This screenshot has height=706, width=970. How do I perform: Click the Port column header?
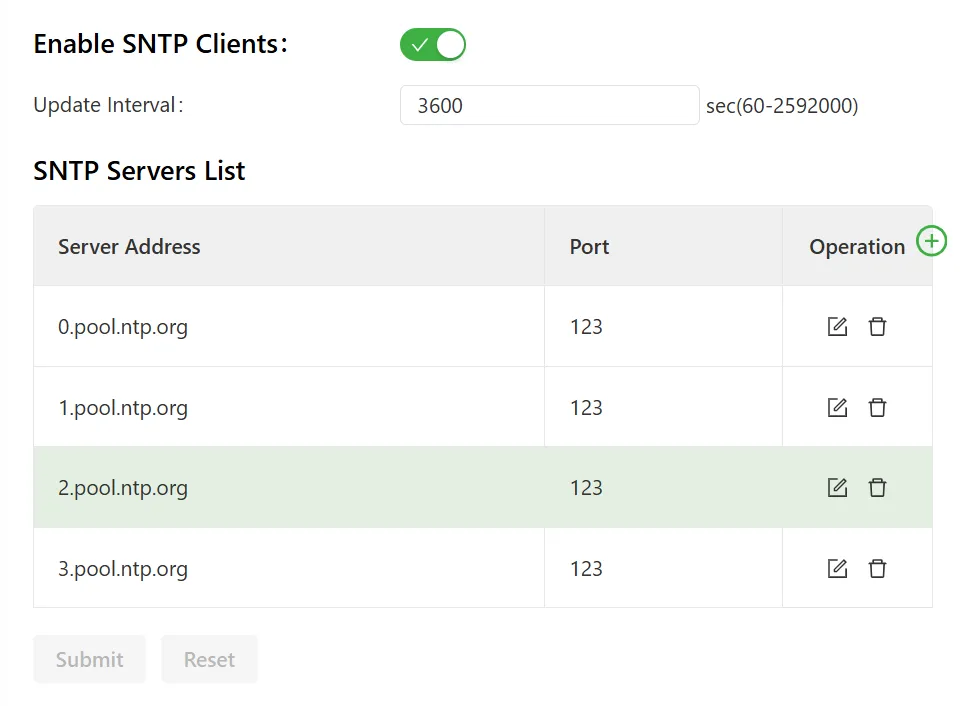coord(663,246)
